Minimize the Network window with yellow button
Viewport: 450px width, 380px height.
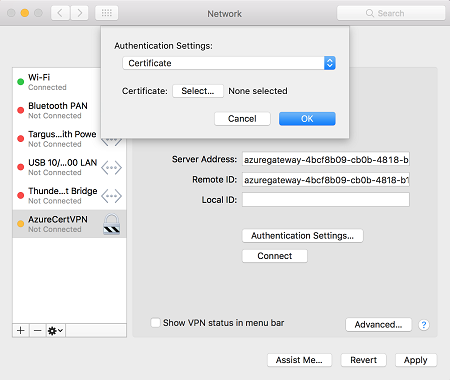click(x=25, y=13)
